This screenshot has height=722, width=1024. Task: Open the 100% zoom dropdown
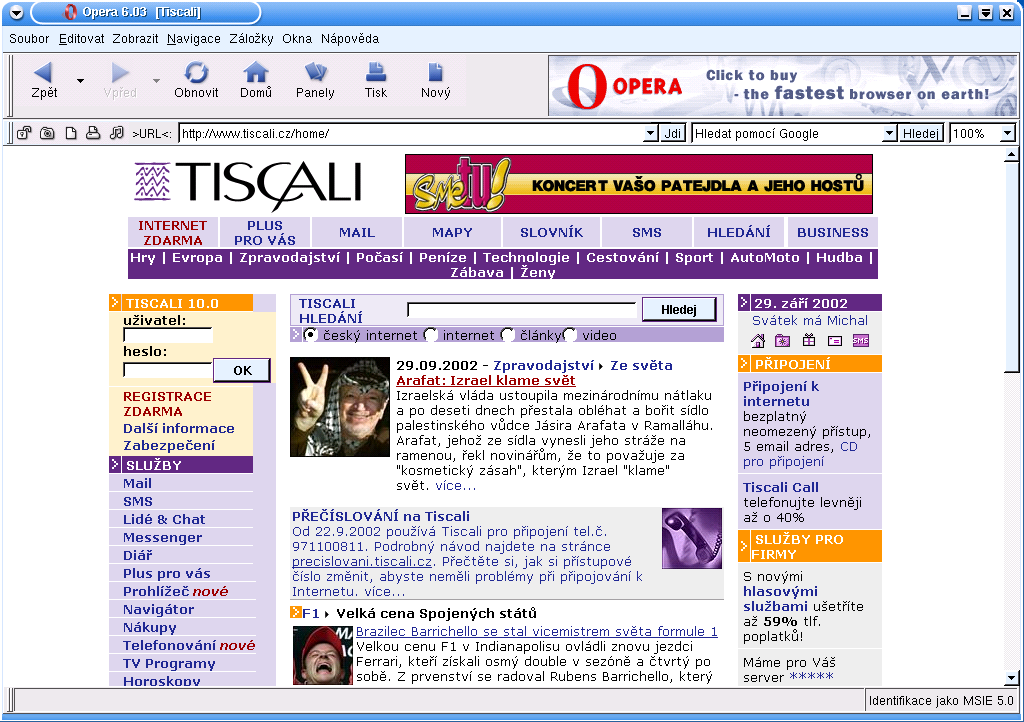1008,133
